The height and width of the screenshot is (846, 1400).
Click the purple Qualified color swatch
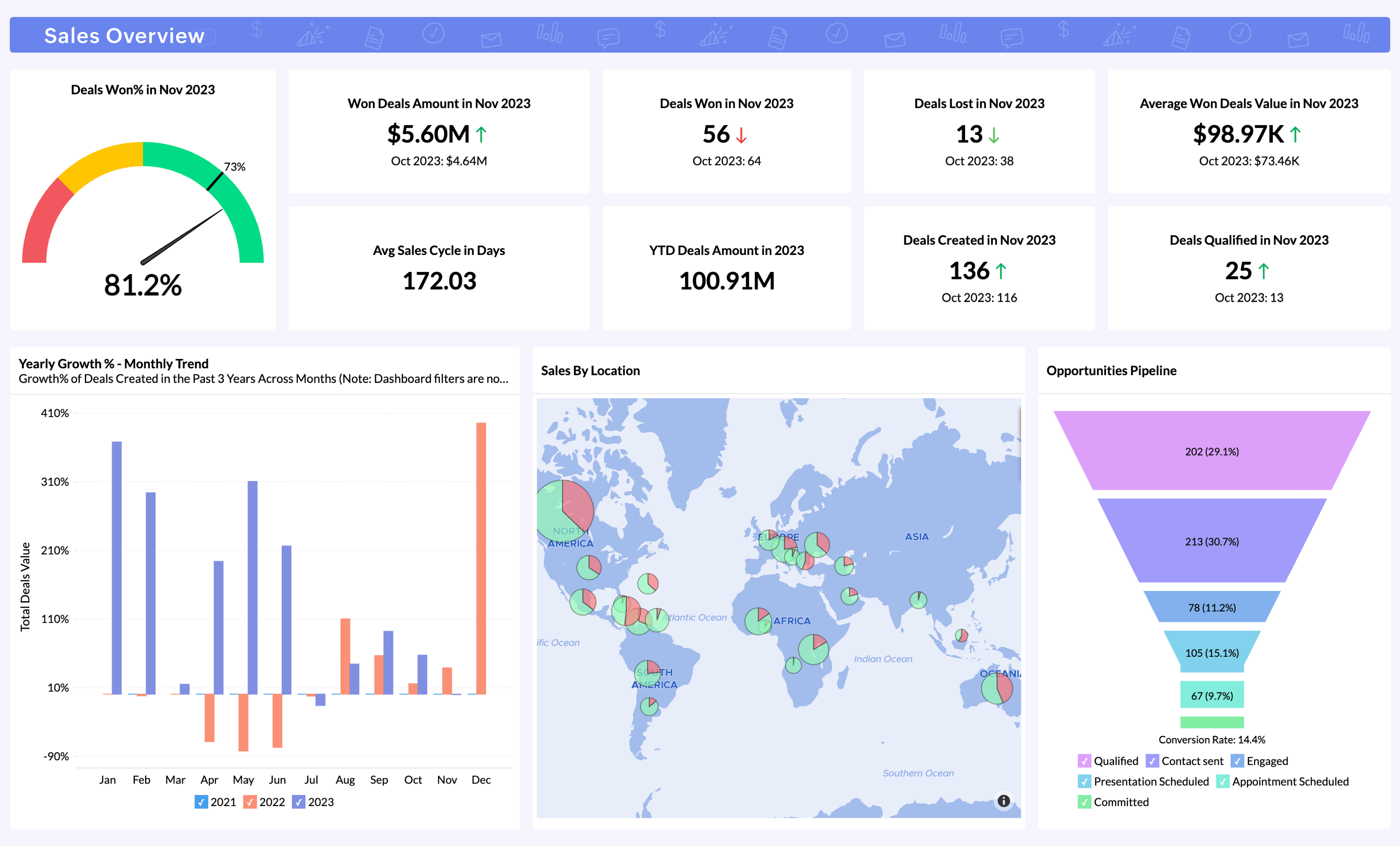[x=1084, y=760]
